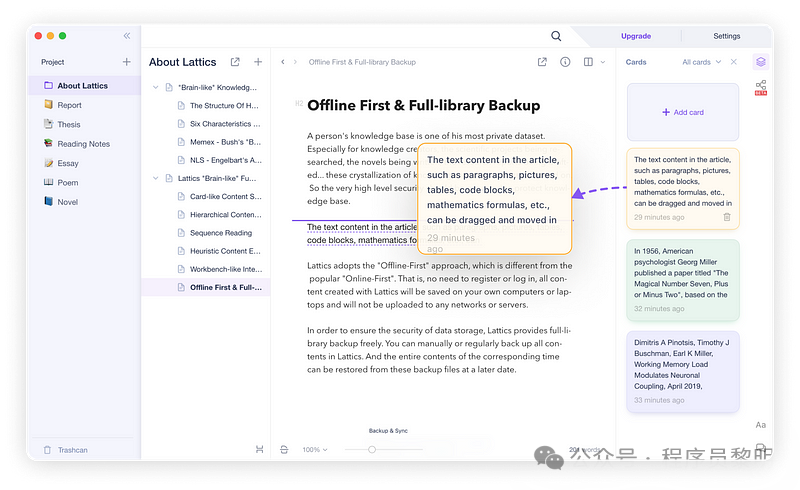Click the About Lattics panel title
This screenshot has width=800, height=490.
183,62
